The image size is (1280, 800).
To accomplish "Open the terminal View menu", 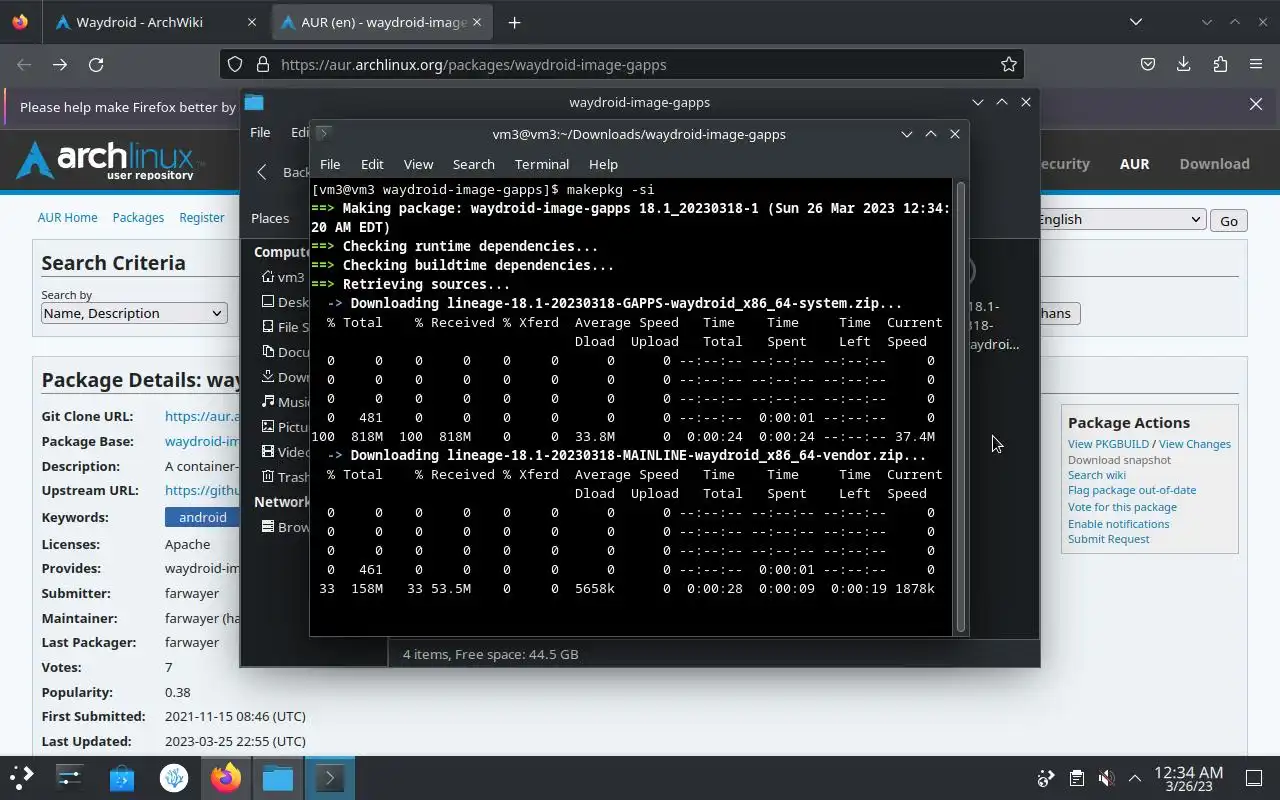I will point(418,164).
